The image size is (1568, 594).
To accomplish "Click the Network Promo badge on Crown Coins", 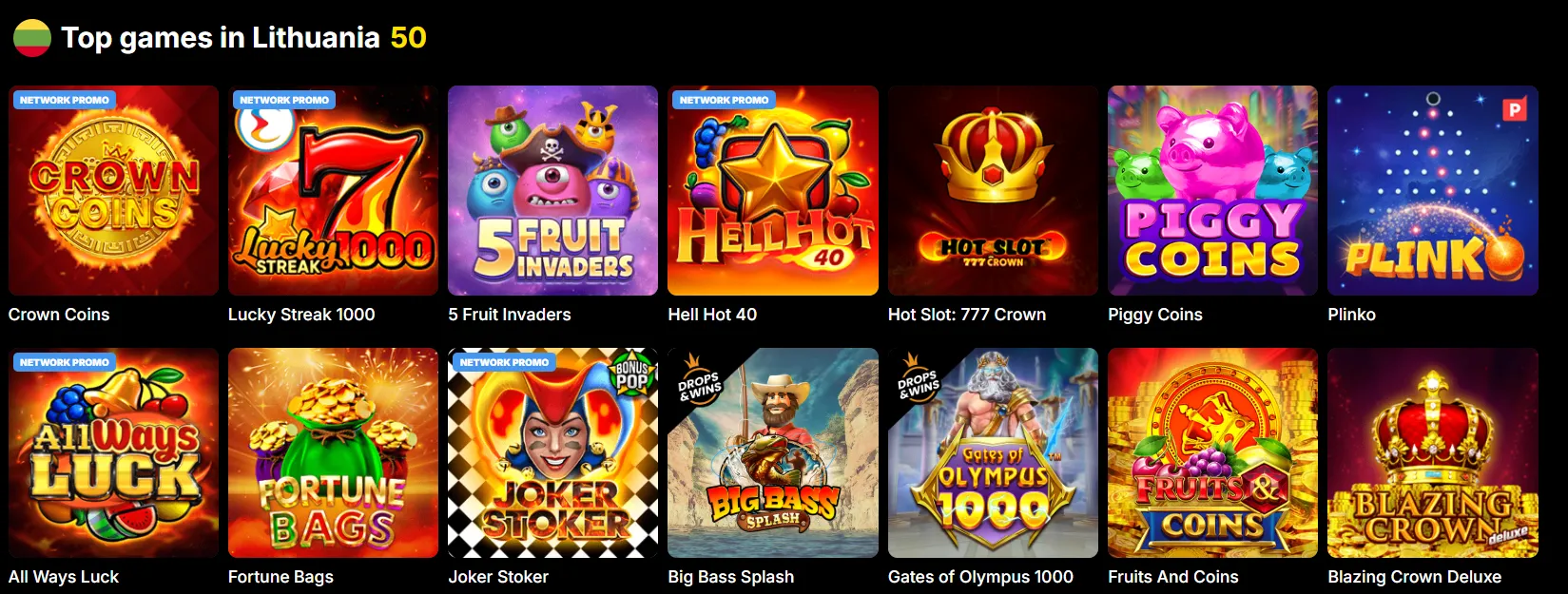I will pos(64,100).
